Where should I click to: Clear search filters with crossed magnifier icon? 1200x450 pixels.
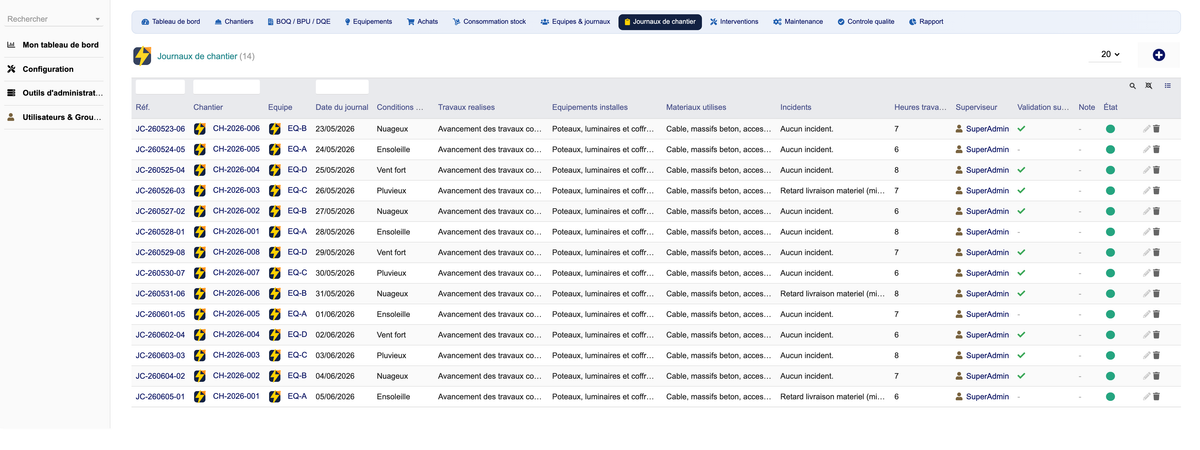coord(1149,87)
